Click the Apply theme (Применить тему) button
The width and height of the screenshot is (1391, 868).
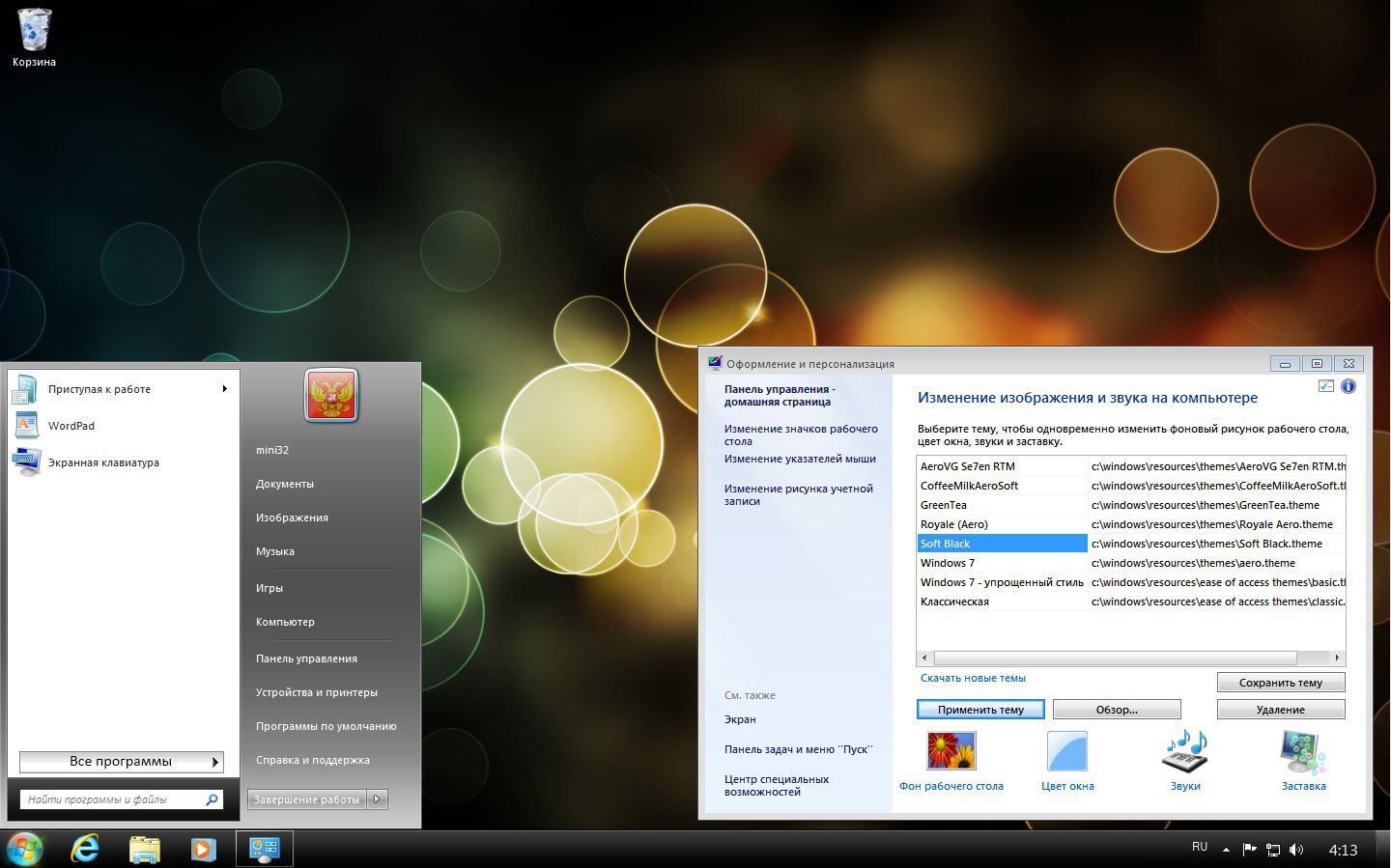(980, 710)
